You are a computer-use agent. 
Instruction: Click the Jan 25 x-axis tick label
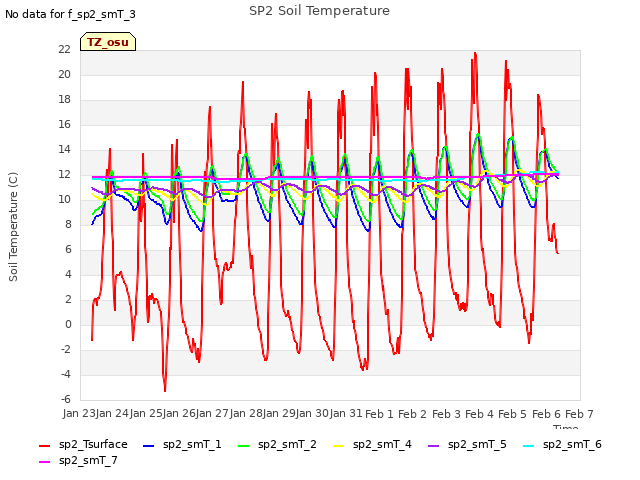[146, 413]
